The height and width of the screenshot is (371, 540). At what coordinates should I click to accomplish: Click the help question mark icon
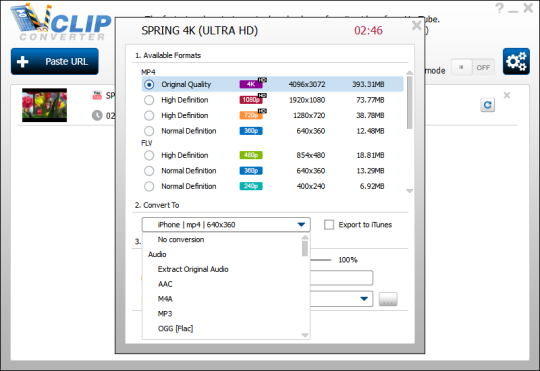point(499,8)
